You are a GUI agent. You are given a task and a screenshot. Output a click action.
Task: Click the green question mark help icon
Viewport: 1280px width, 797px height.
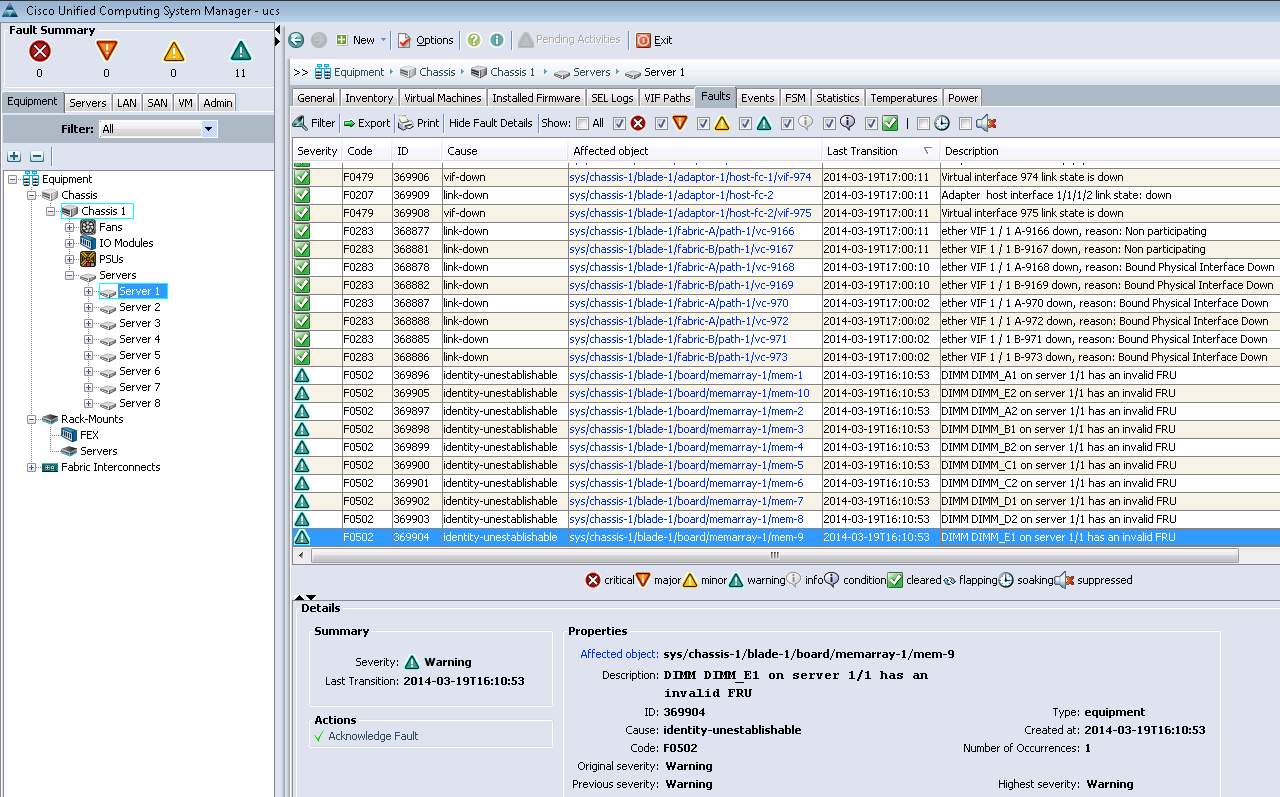tap(474, 40)
